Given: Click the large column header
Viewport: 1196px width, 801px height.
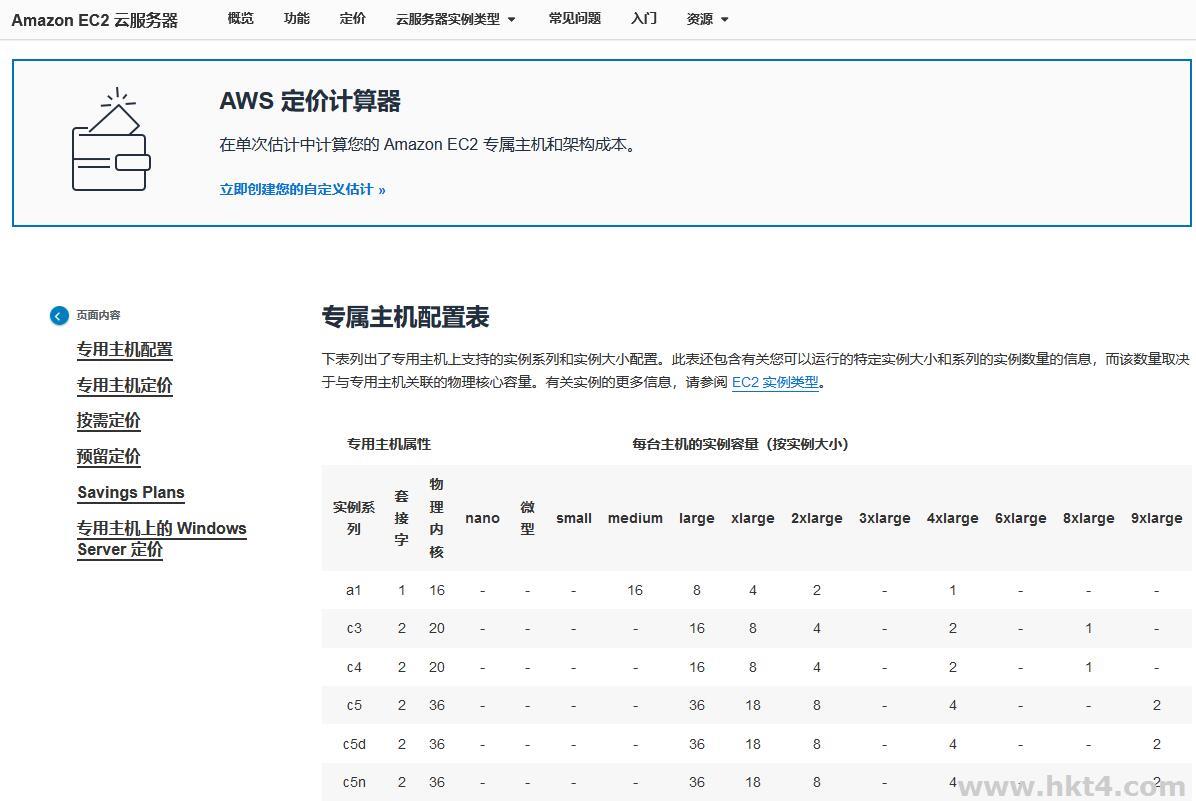Looking at the screenshot, I should pyautogui.click(x=696, y=518).
